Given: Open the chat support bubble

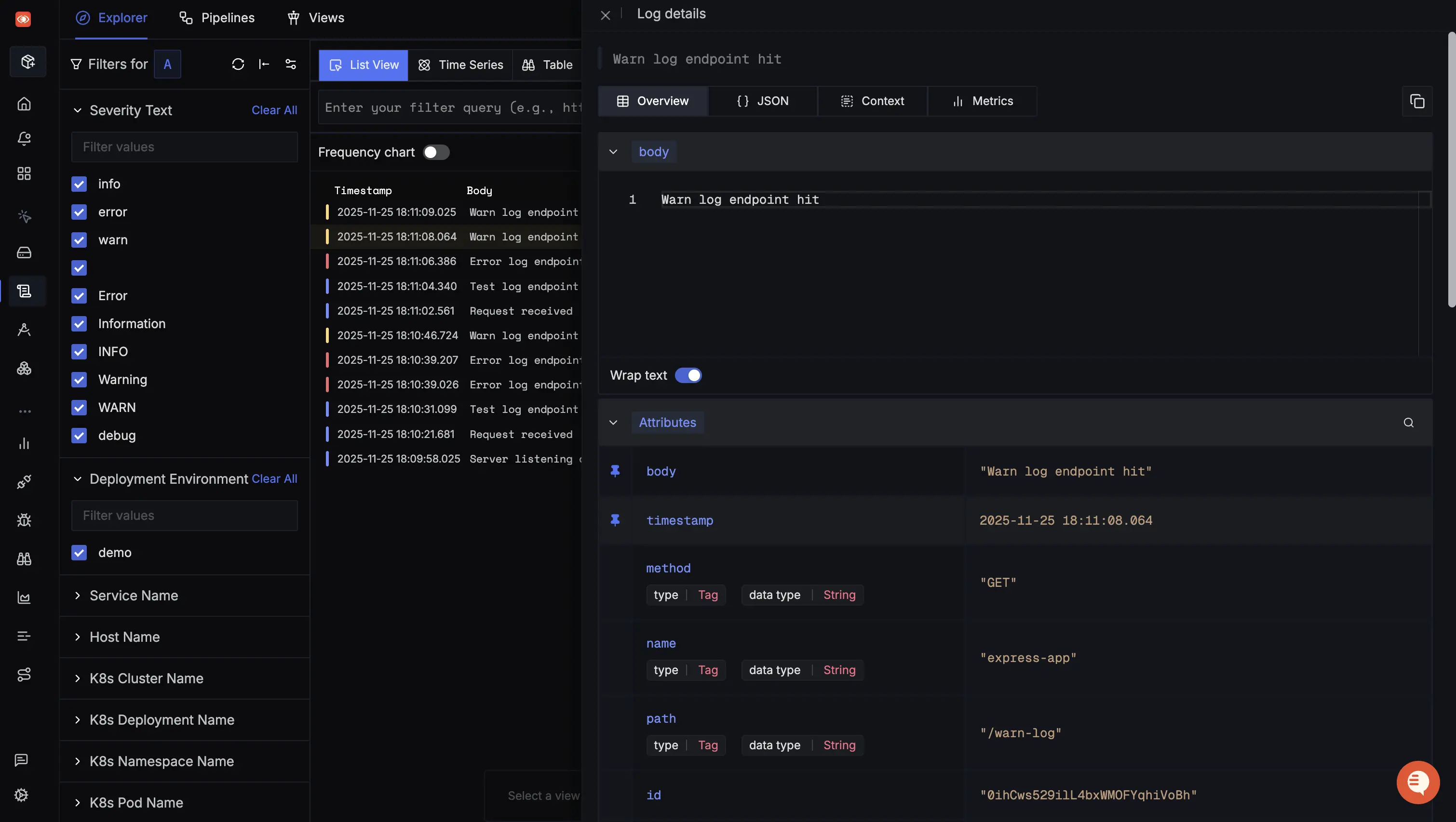Looking at the screenshot, I should [1417, 782].
